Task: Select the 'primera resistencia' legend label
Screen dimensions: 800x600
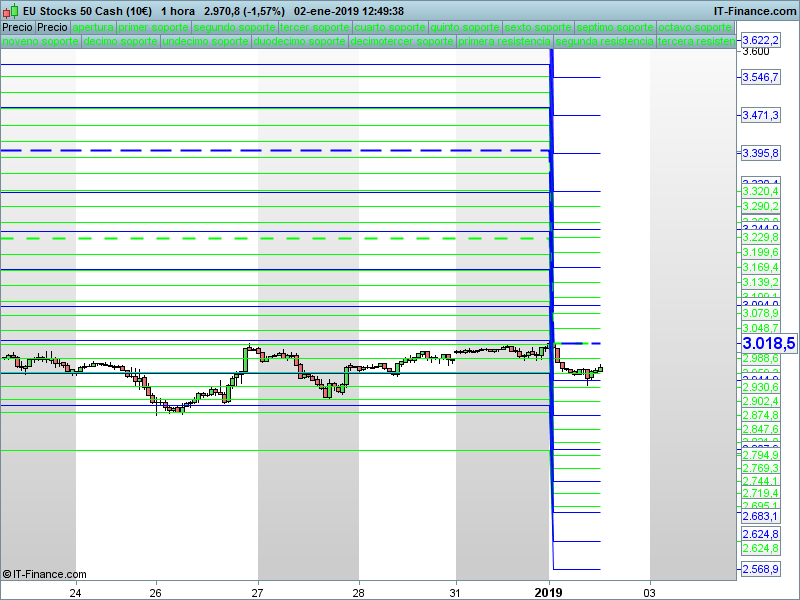Action: (x=504, y=42)
